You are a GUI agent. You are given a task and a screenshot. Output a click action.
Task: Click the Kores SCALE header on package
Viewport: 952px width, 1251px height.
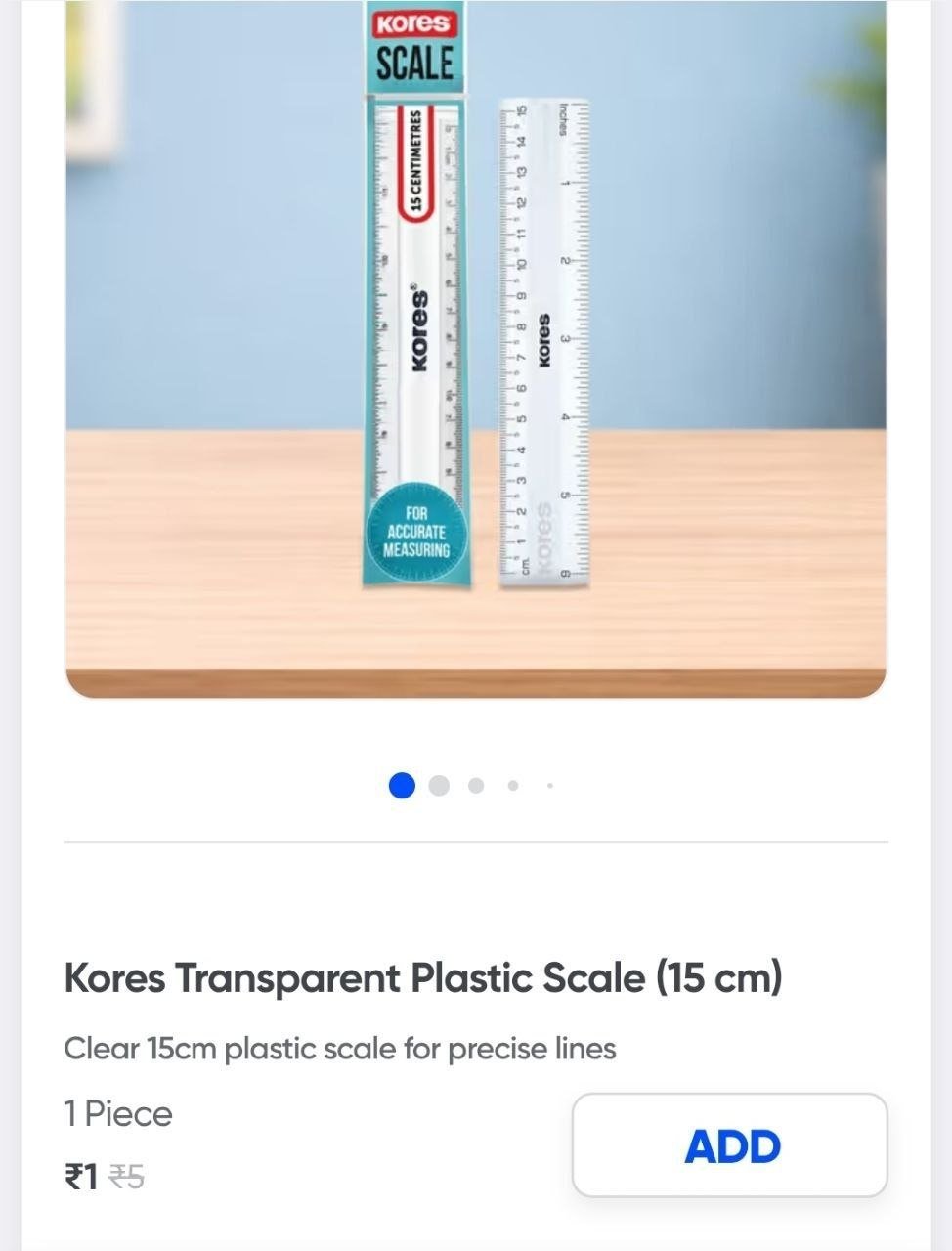(x=416, y=46)
